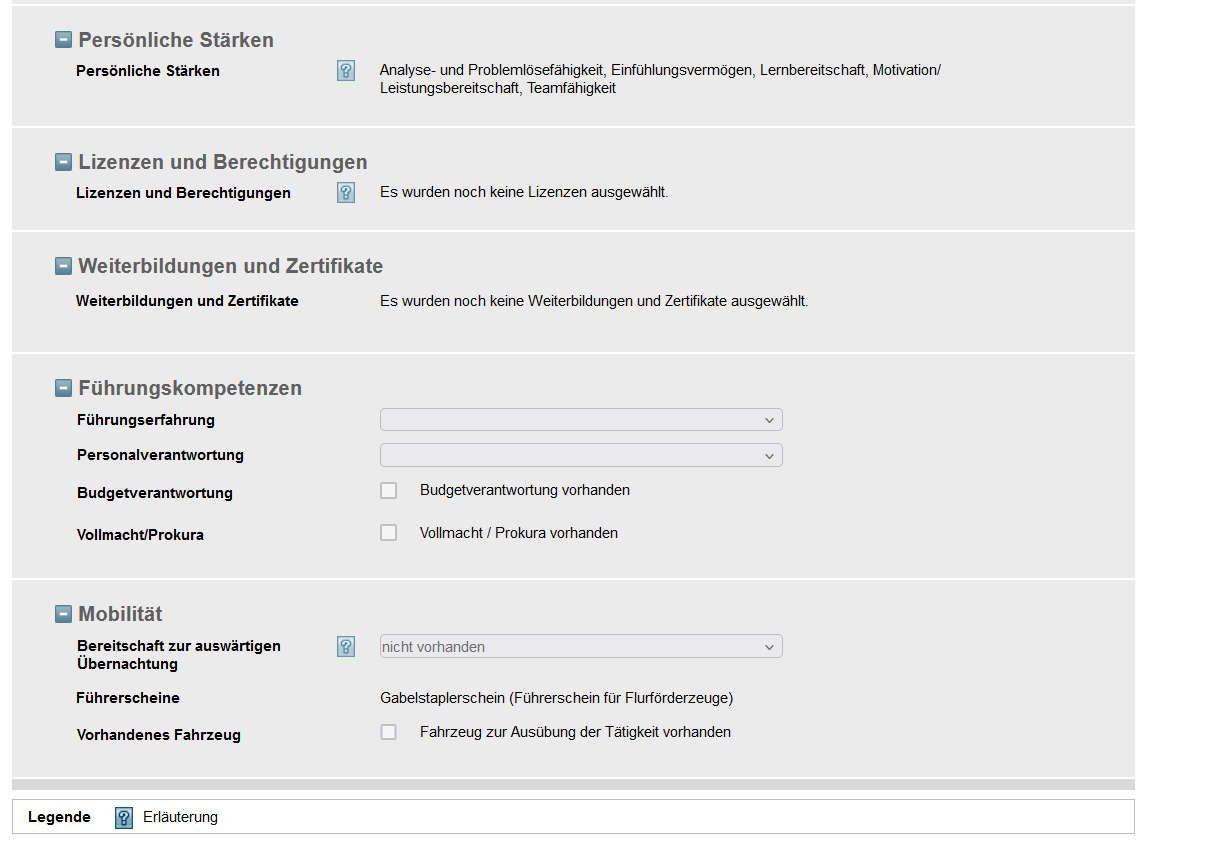1213x850 pixels.
Task: Show help for Bereitschaft zur auswärtigen Übernachtung
Action: (x=346, y=647)
